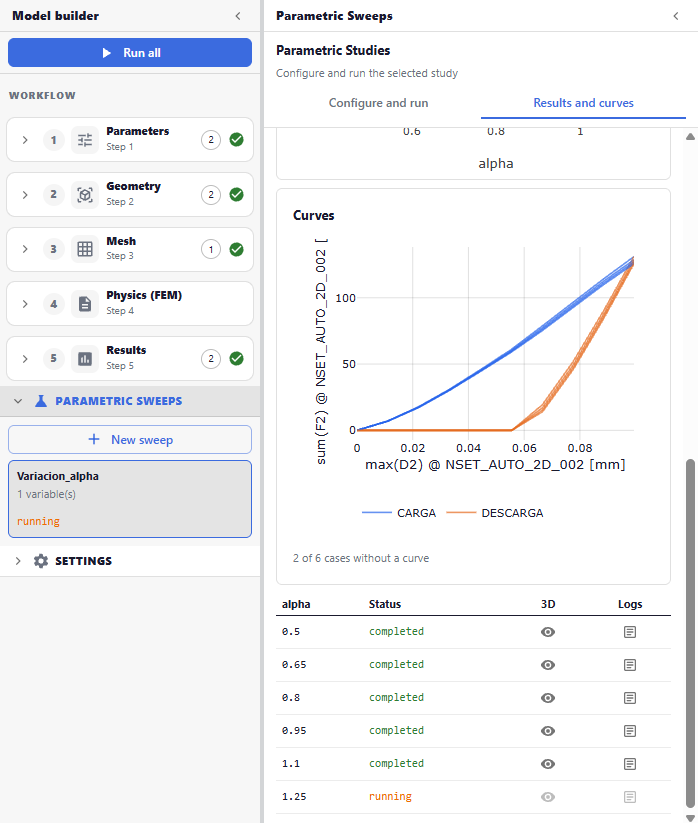Click the Geometry green check status

point(237,195)
